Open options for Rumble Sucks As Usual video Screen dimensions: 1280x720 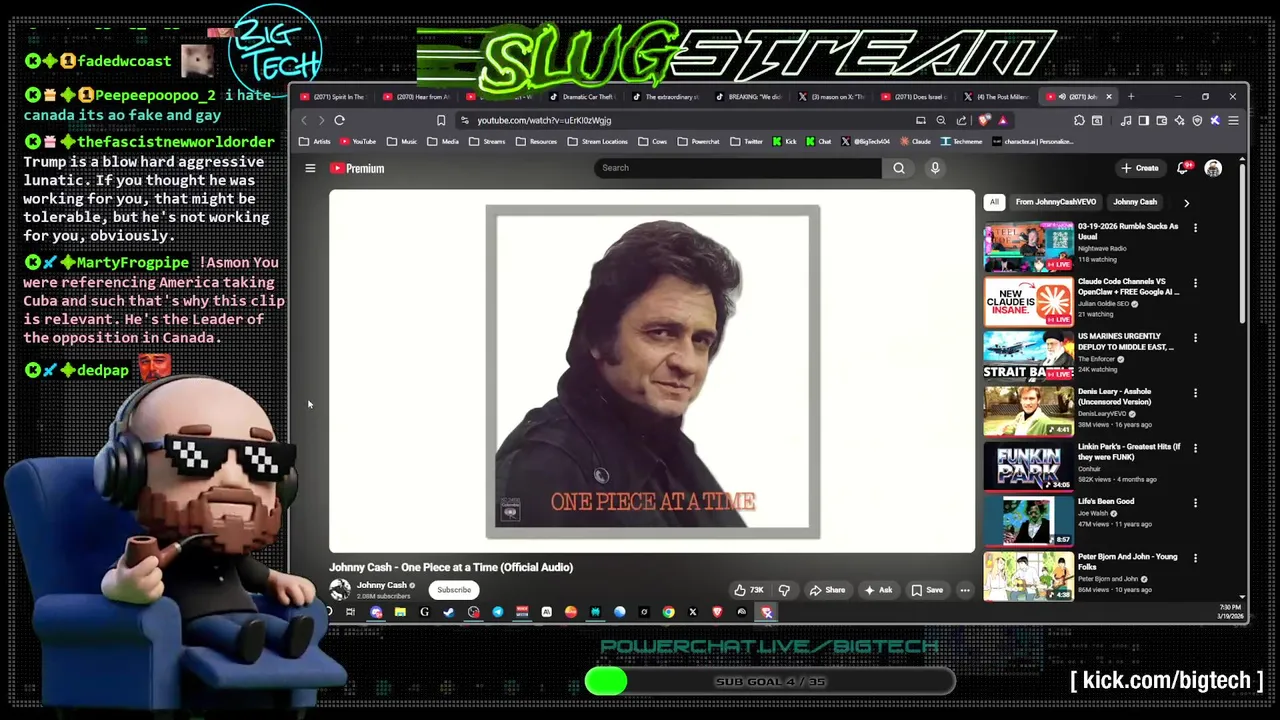(x=1195, y=228)
